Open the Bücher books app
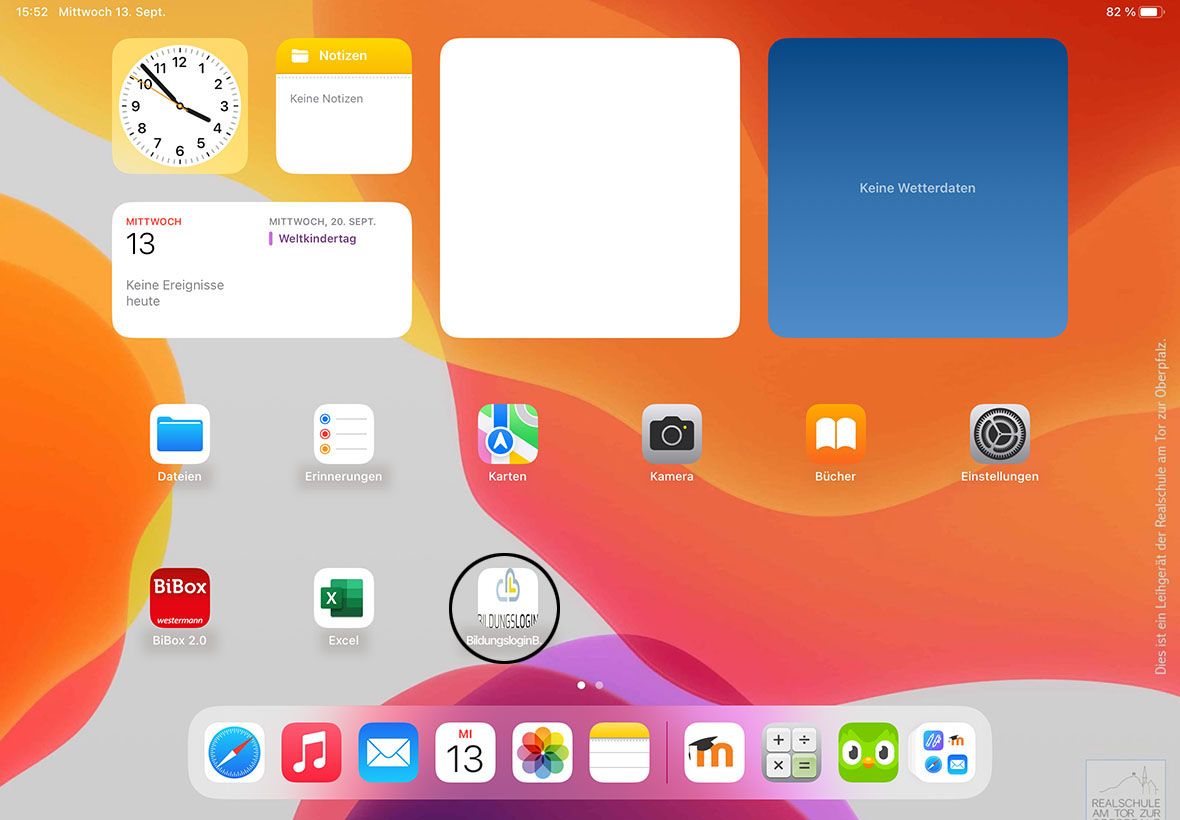Image resolution: width=1180 pixels, height=820 pixels. (x=836, y=434)
